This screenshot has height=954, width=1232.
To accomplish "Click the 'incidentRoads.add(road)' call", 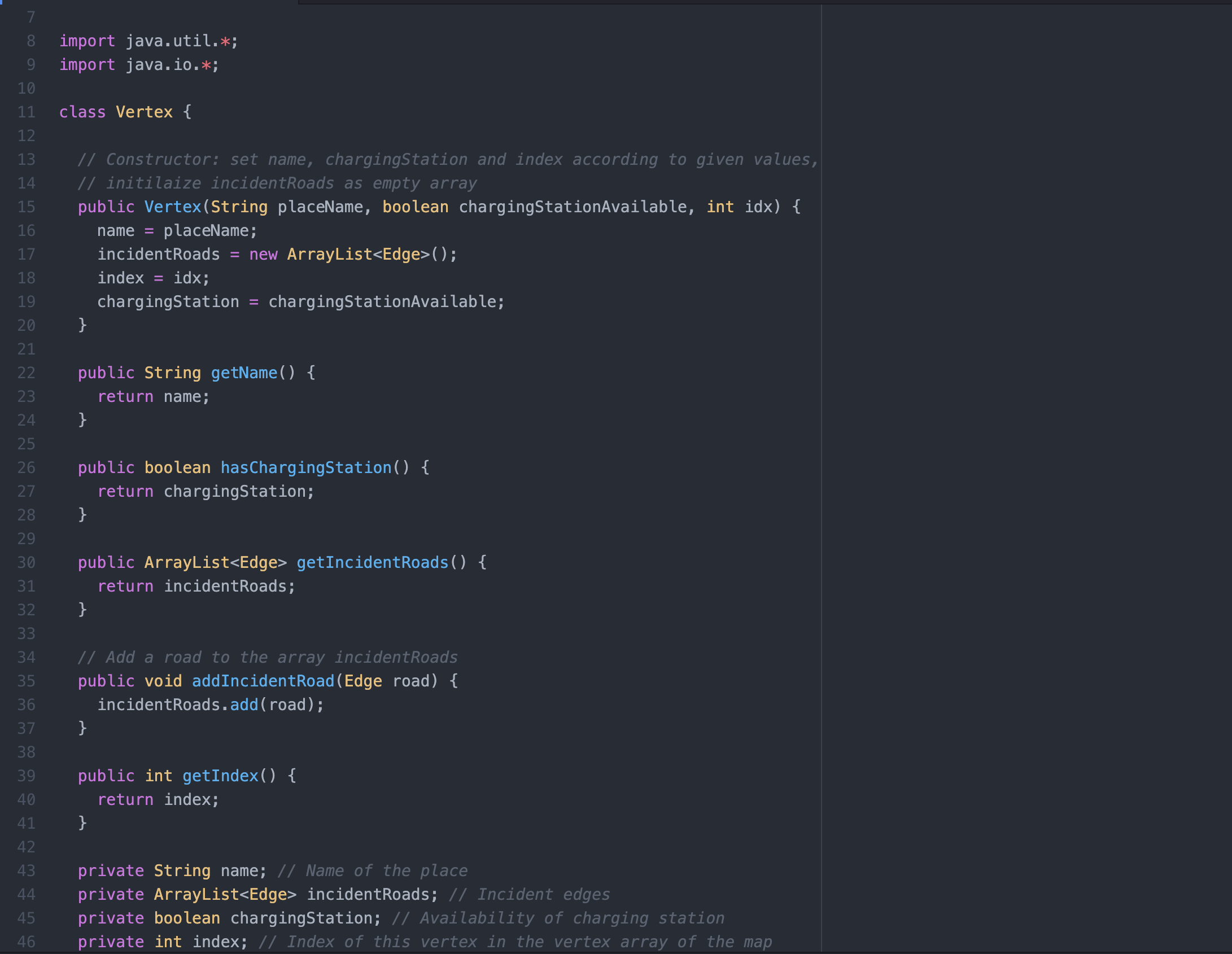I will (x=211, y=705).
